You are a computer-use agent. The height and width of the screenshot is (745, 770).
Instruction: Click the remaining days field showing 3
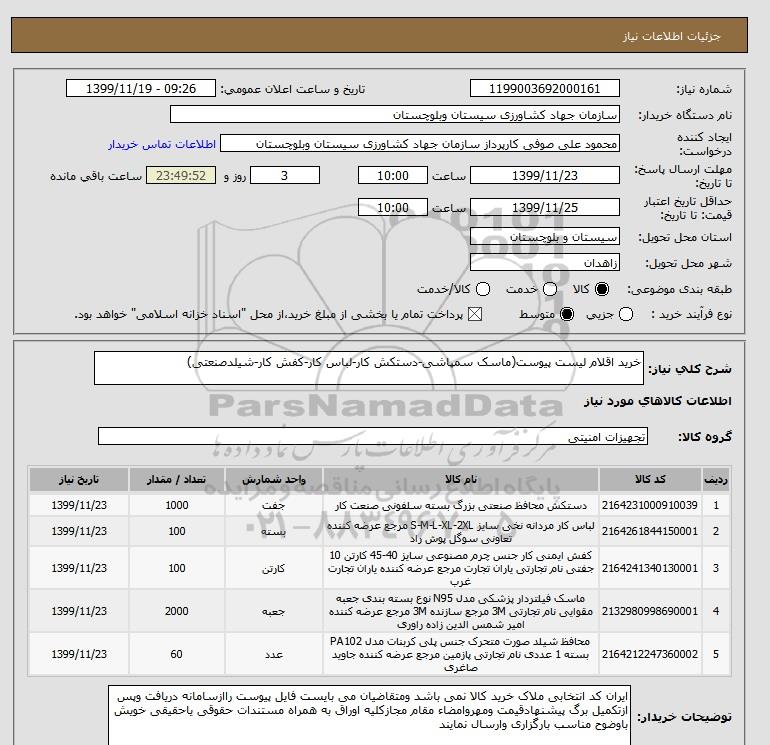pyautogui.click(x=285, y=175)
